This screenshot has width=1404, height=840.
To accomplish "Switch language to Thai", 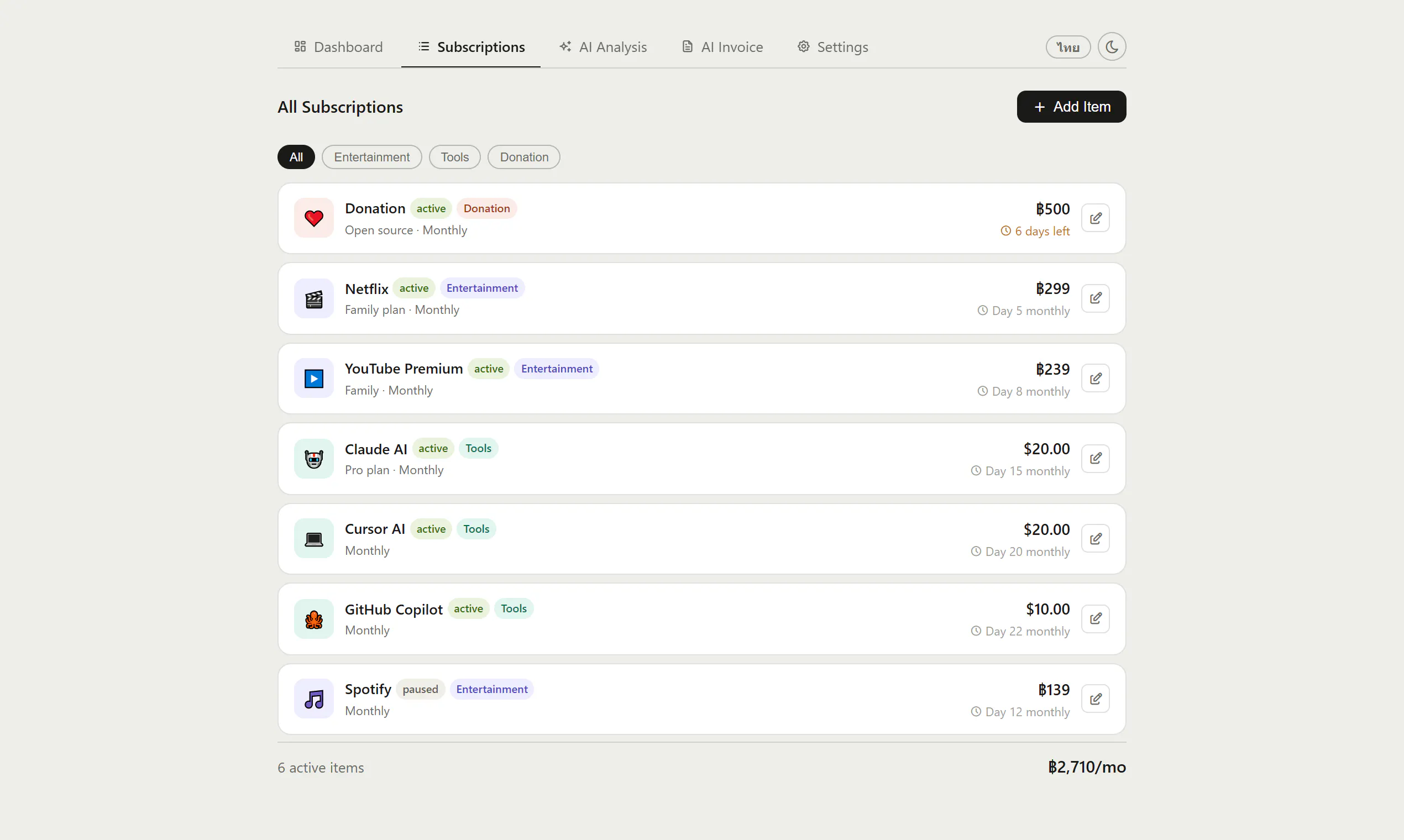I will click(x=1068, y=47).
